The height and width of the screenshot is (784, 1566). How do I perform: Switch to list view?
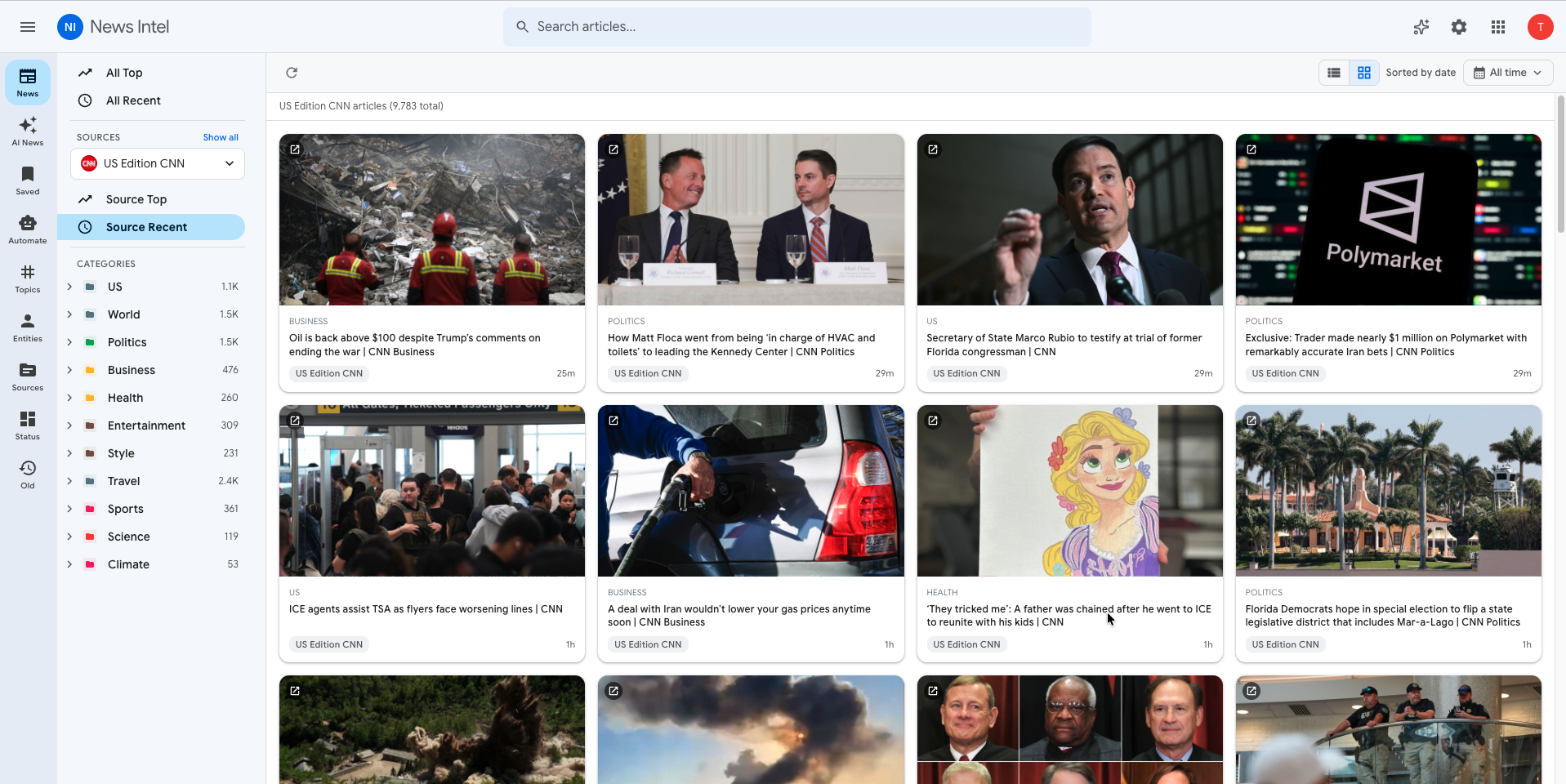(1334, 73)
